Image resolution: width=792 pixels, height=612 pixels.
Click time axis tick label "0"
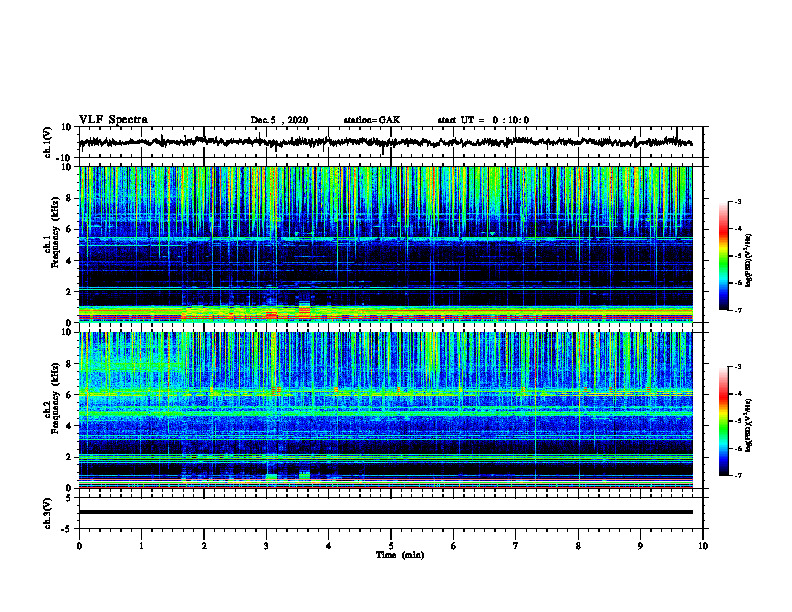coord(79,546)
